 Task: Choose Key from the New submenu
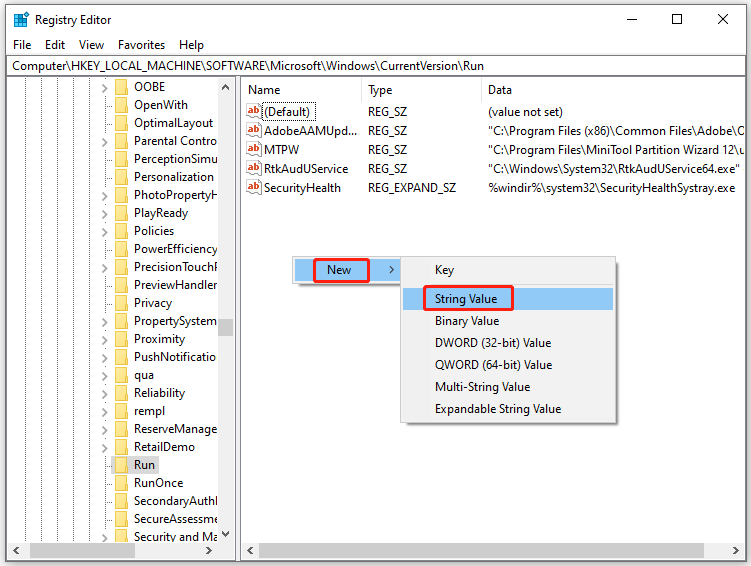click(x=508, y=270)
